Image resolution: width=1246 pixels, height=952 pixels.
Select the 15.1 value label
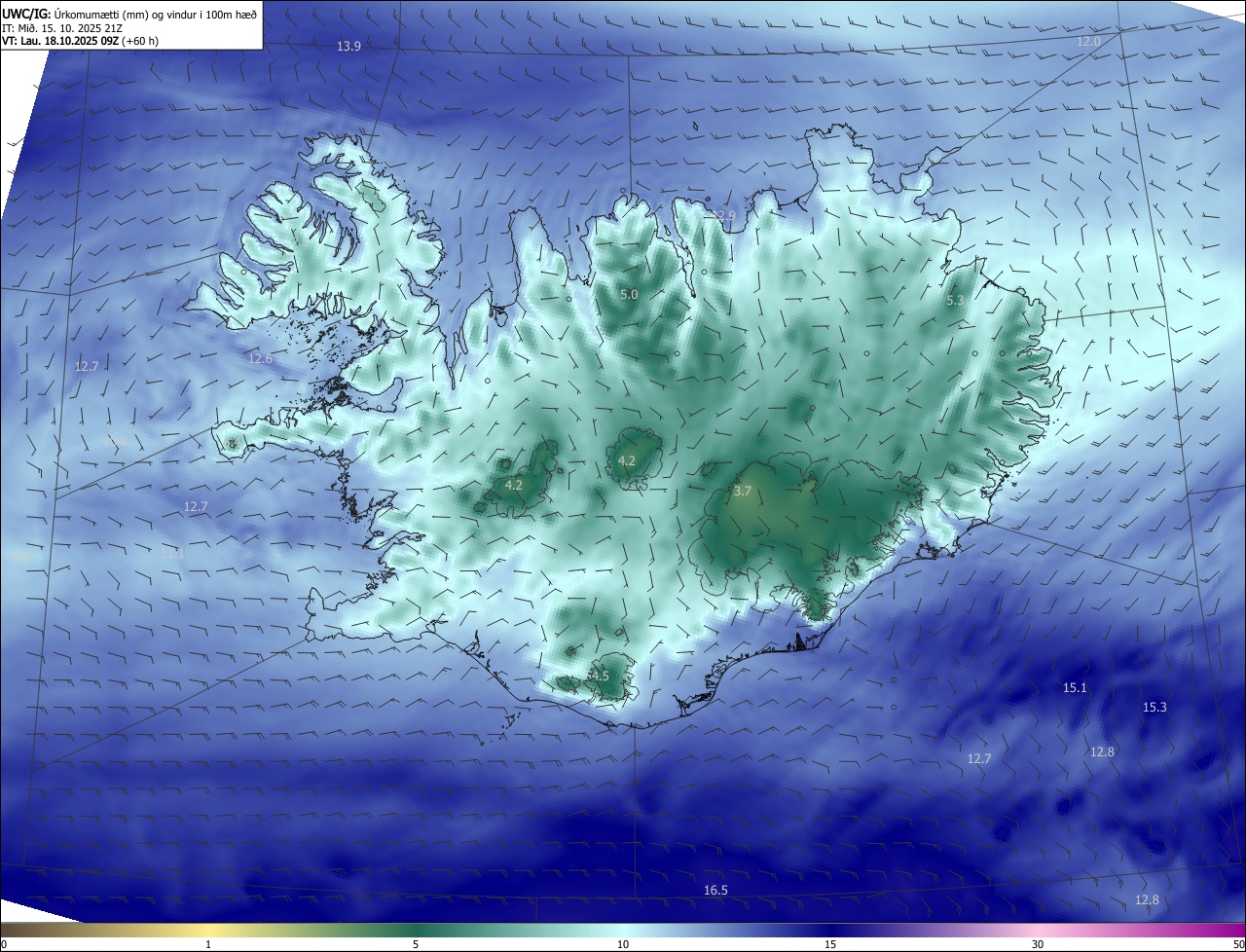[x=1075, y=688]
